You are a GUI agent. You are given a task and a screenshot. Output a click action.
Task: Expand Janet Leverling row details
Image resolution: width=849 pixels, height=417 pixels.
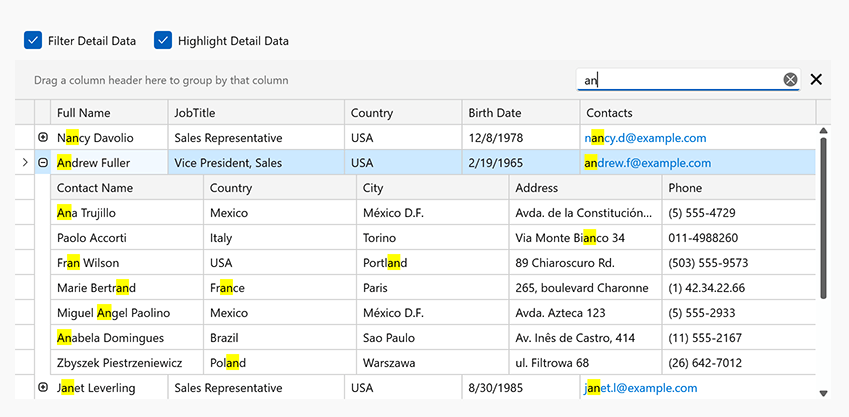[43, 387]
